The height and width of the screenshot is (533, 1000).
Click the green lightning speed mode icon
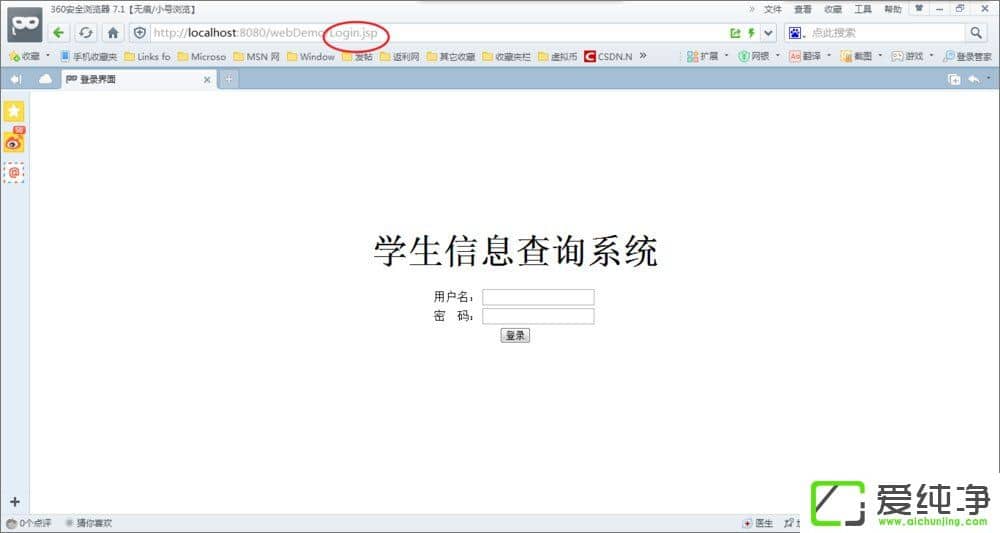[751, 33]
